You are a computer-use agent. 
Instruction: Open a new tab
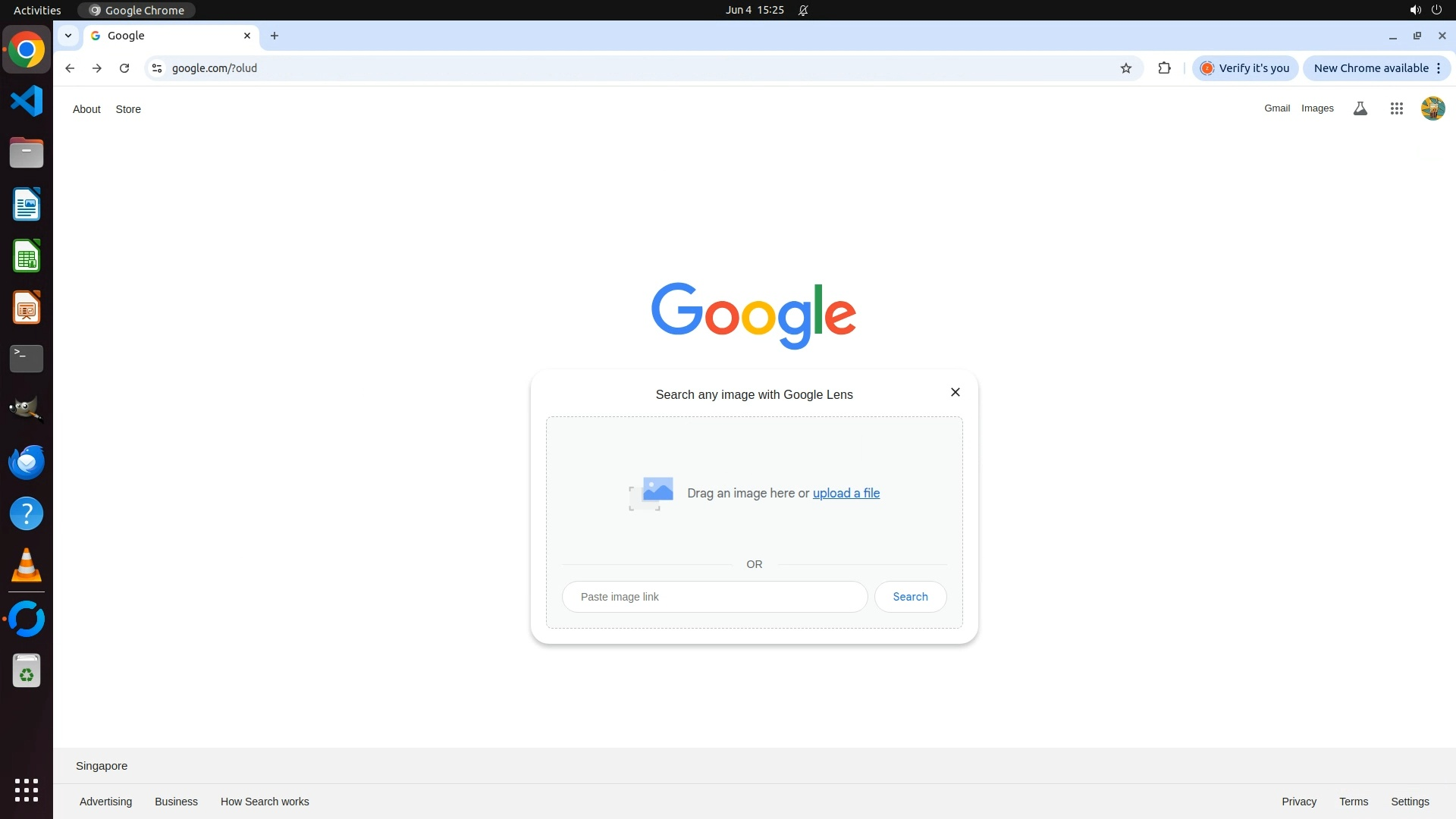pyautogui.click(x=275, y=36)
